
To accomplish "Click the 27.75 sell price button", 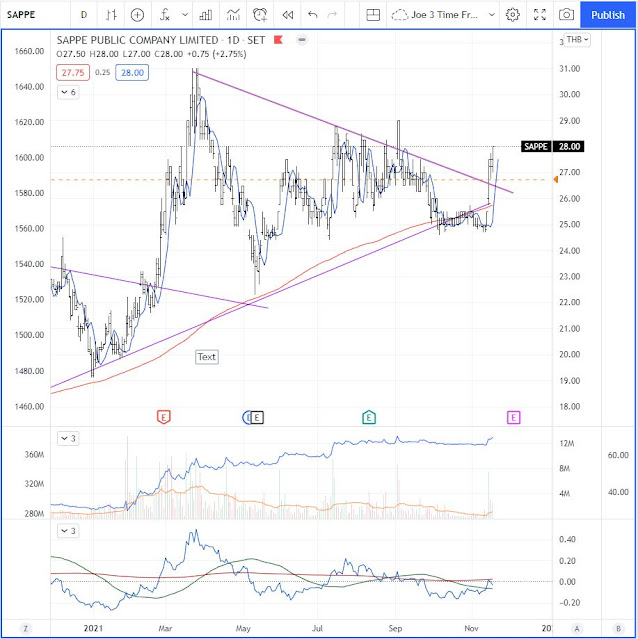I will (x=73, y=73).
